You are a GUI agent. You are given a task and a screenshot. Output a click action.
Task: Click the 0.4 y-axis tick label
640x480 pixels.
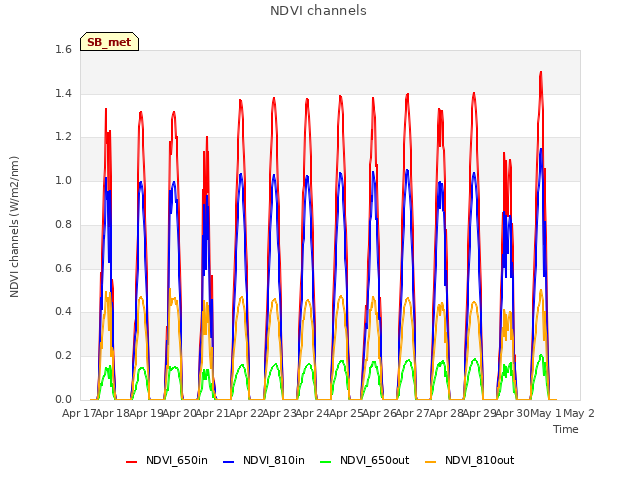click(x=63, y=312)
